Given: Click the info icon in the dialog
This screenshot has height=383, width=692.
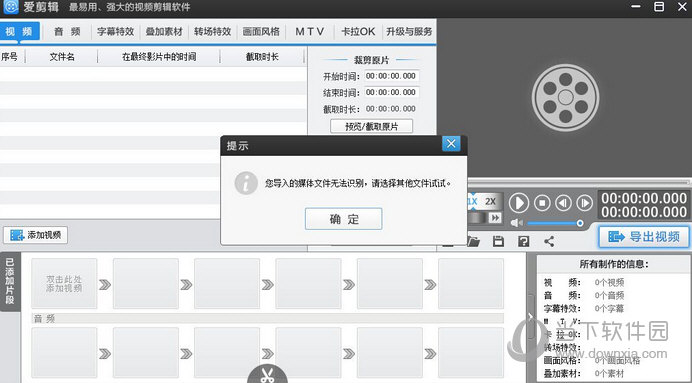Looking at the screenshot, I should click(x=246, y=183).
